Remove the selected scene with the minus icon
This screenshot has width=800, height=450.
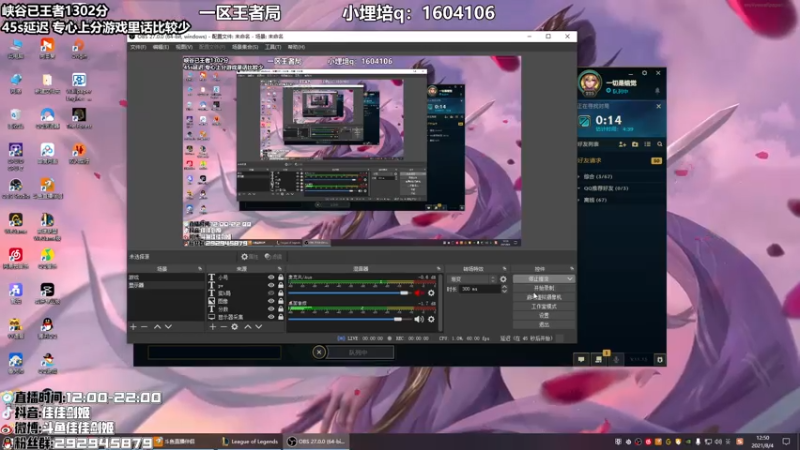tap(144, 327)
